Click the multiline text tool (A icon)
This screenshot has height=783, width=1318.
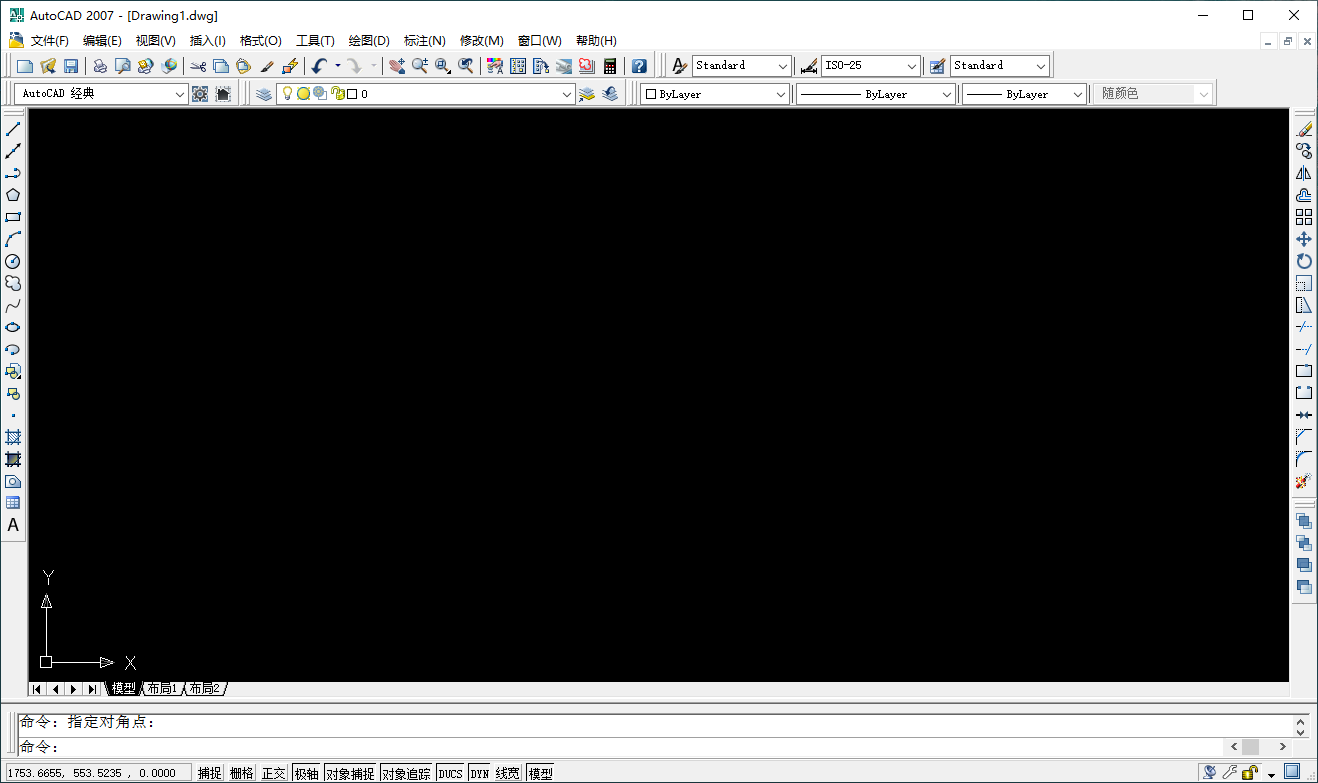pos(13,525)
